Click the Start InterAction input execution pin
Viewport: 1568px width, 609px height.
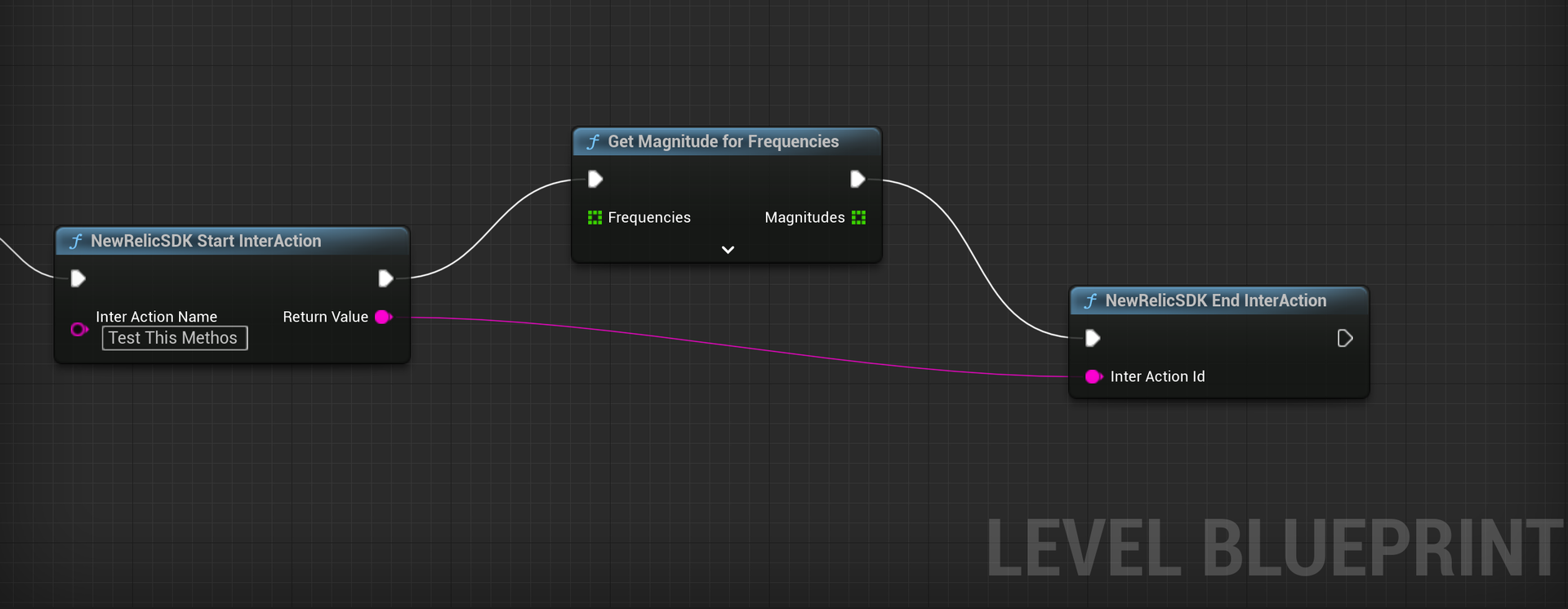click(78, 279)
